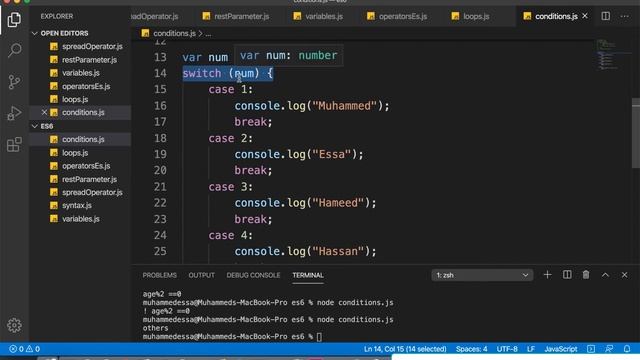Click into the terminal prompt line

232,337
